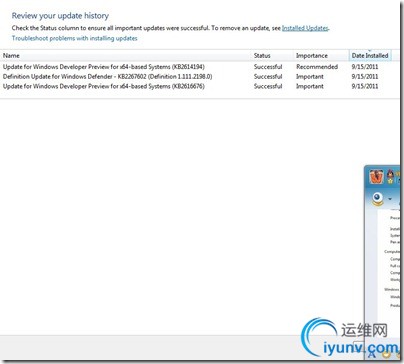Click the Successful status of the KB2616676 row
This screenshot has height=364, width=404.
[268, 86]
